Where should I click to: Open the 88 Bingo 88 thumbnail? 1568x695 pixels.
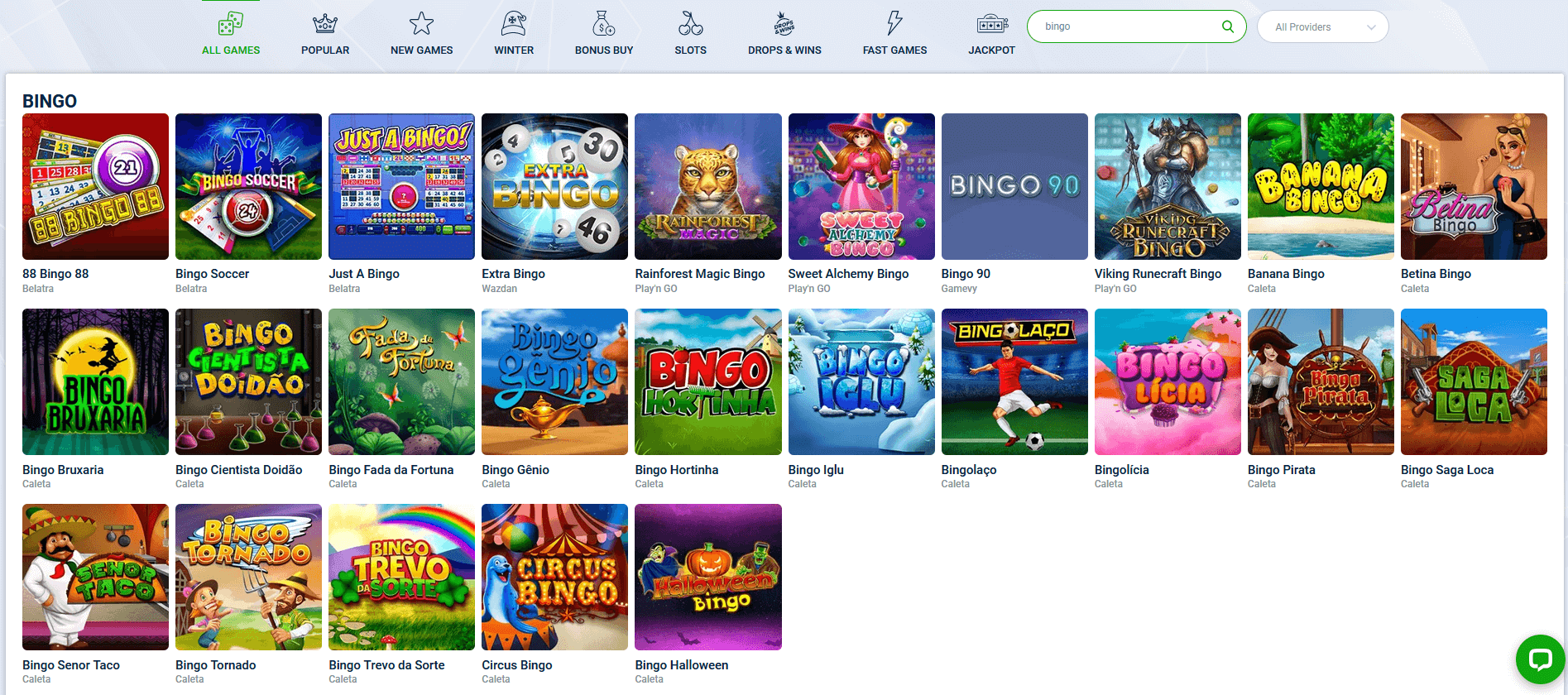[x=95, y=186]
